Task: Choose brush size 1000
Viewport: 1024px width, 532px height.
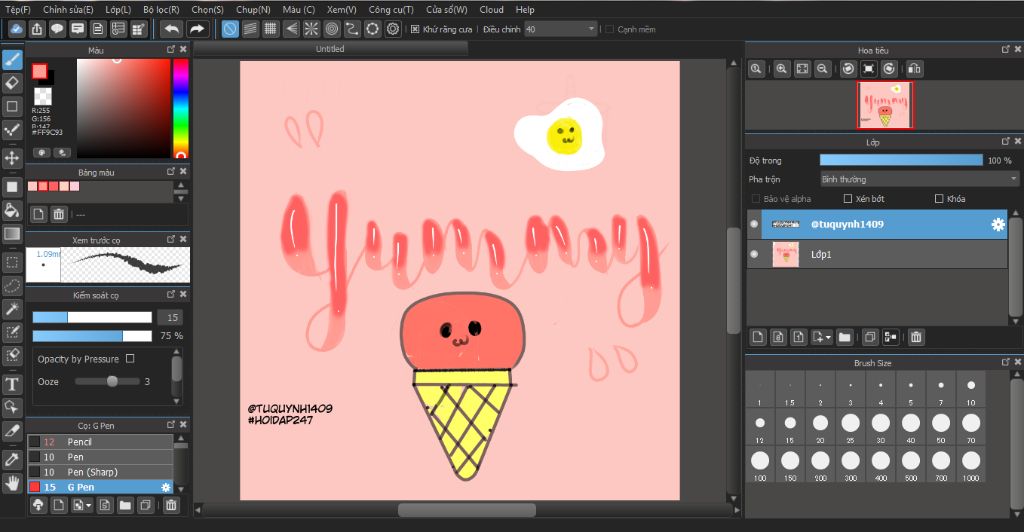Action: (971, 465)
